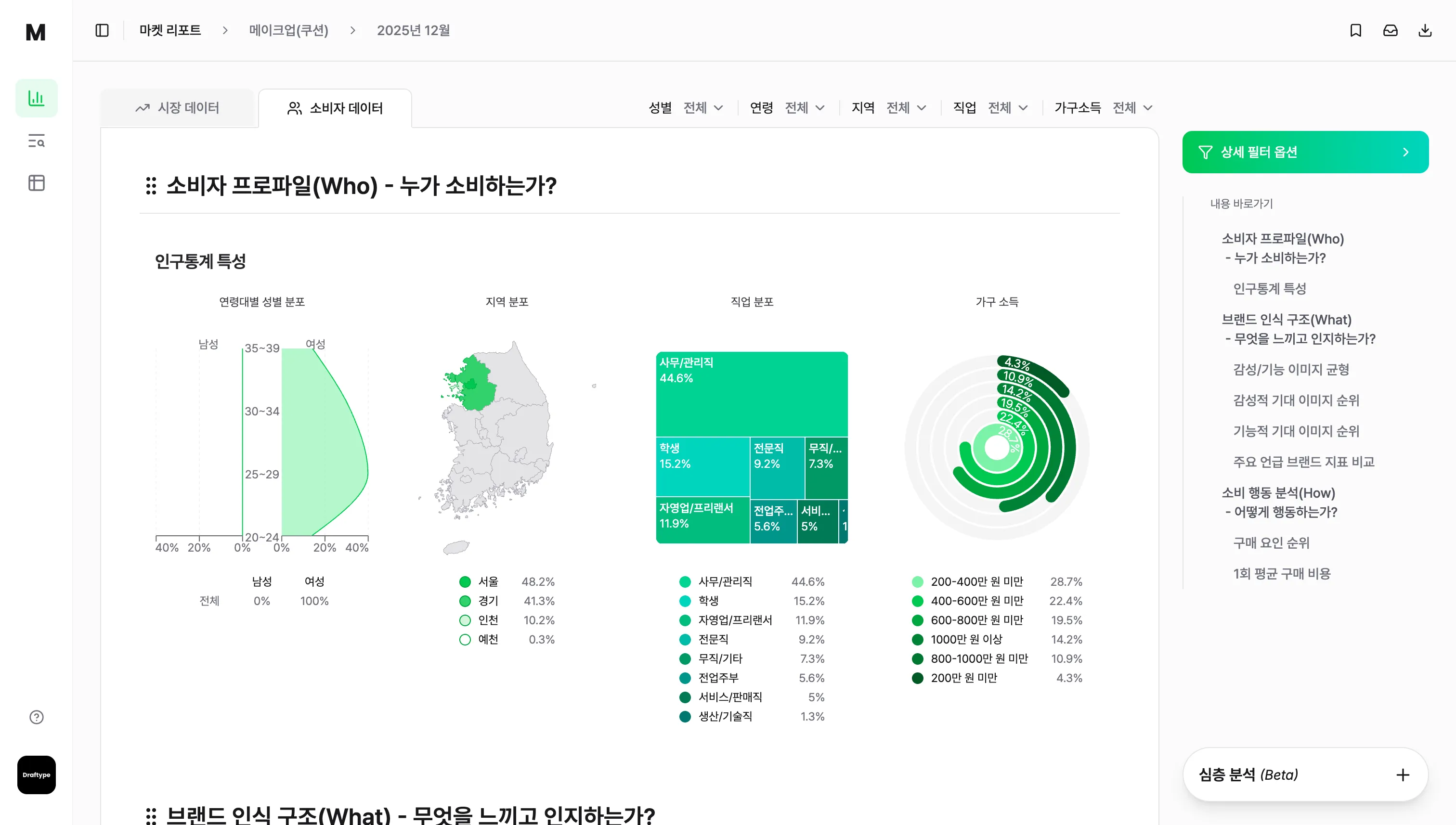
Task: Expand 상세 필터 옵션 panel
Action: click(1305, 152)
